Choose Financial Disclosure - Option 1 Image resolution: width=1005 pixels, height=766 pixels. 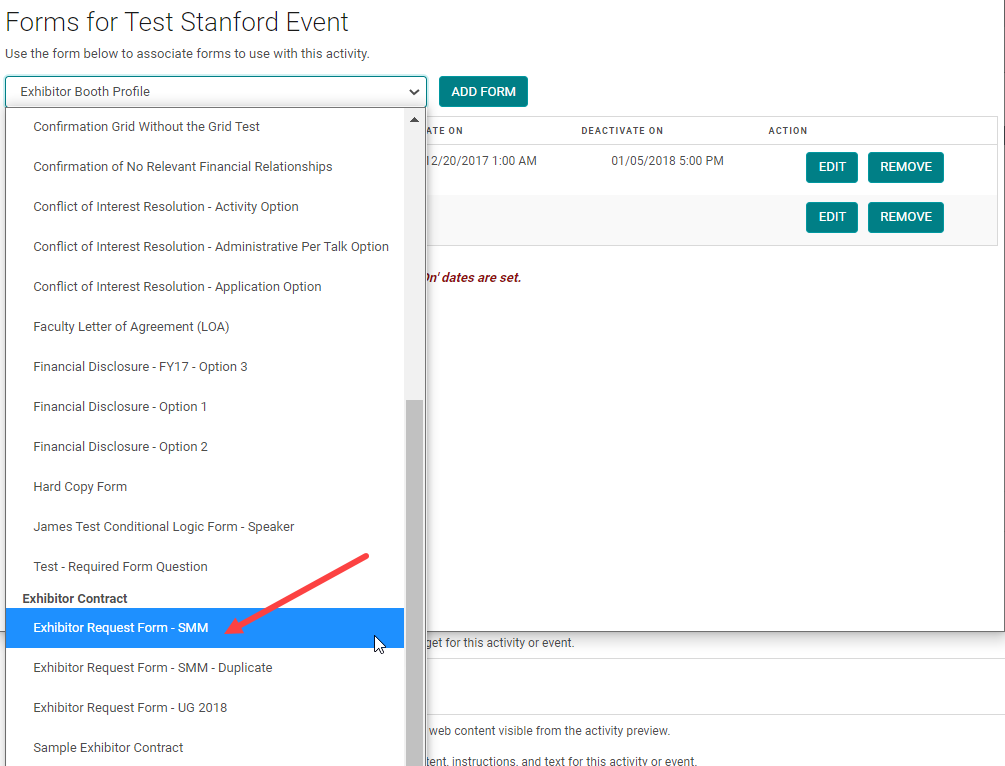120,407
